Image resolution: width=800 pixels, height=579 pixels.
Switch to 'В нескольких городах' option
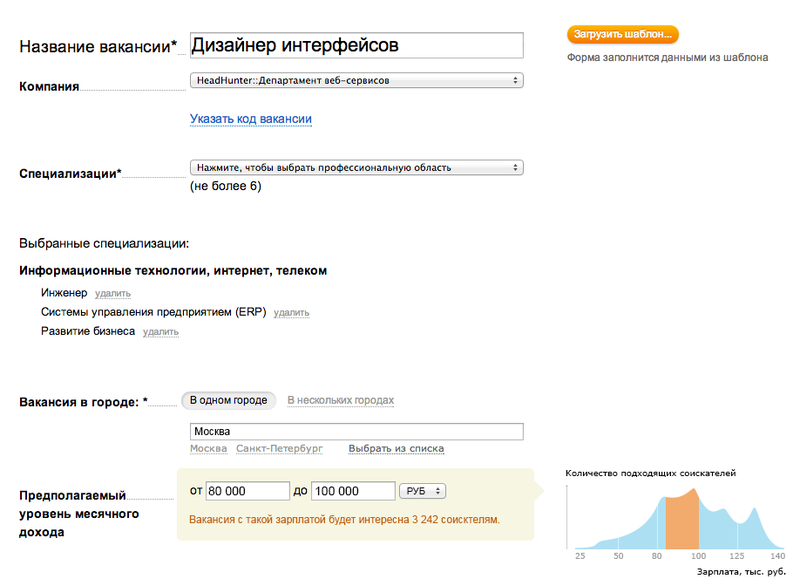pos(340,400)
